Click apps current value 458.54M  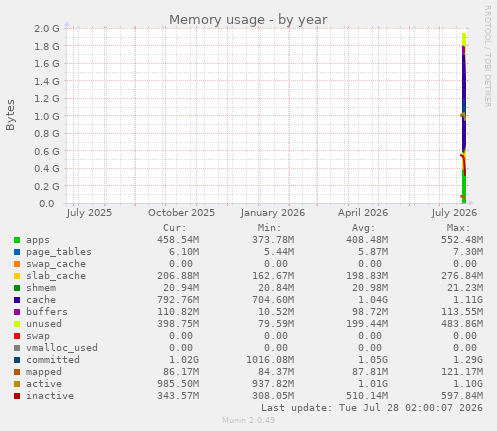click(x=178, y=240)
